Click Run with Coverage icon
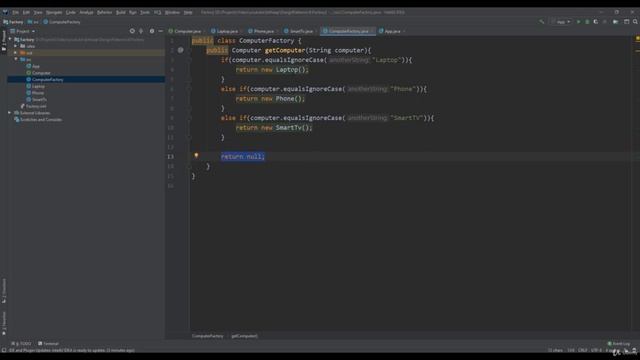 point(596,22)
